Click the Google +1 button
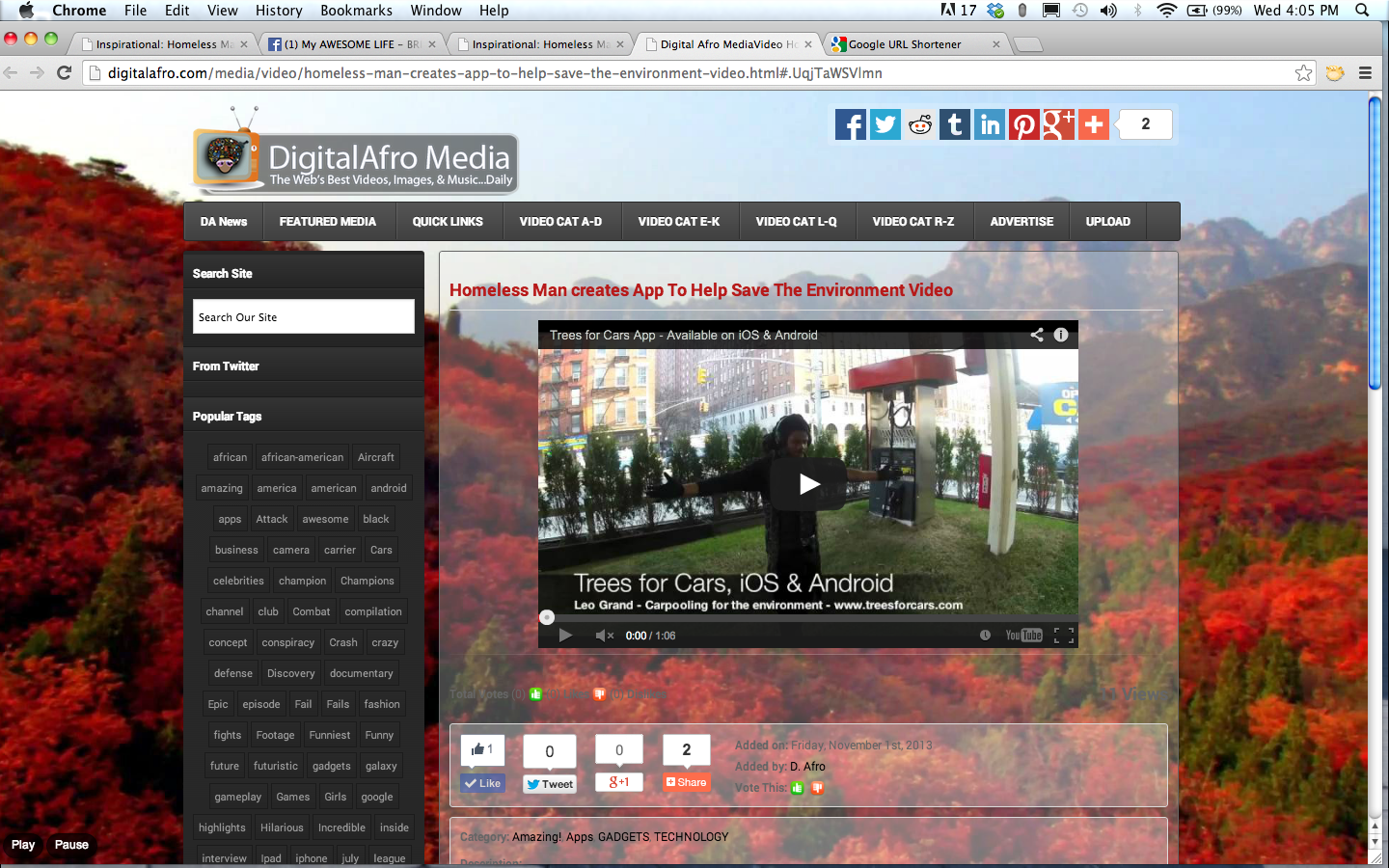The width and height of the screenshot is (1389, 868). tap(618, 782)
